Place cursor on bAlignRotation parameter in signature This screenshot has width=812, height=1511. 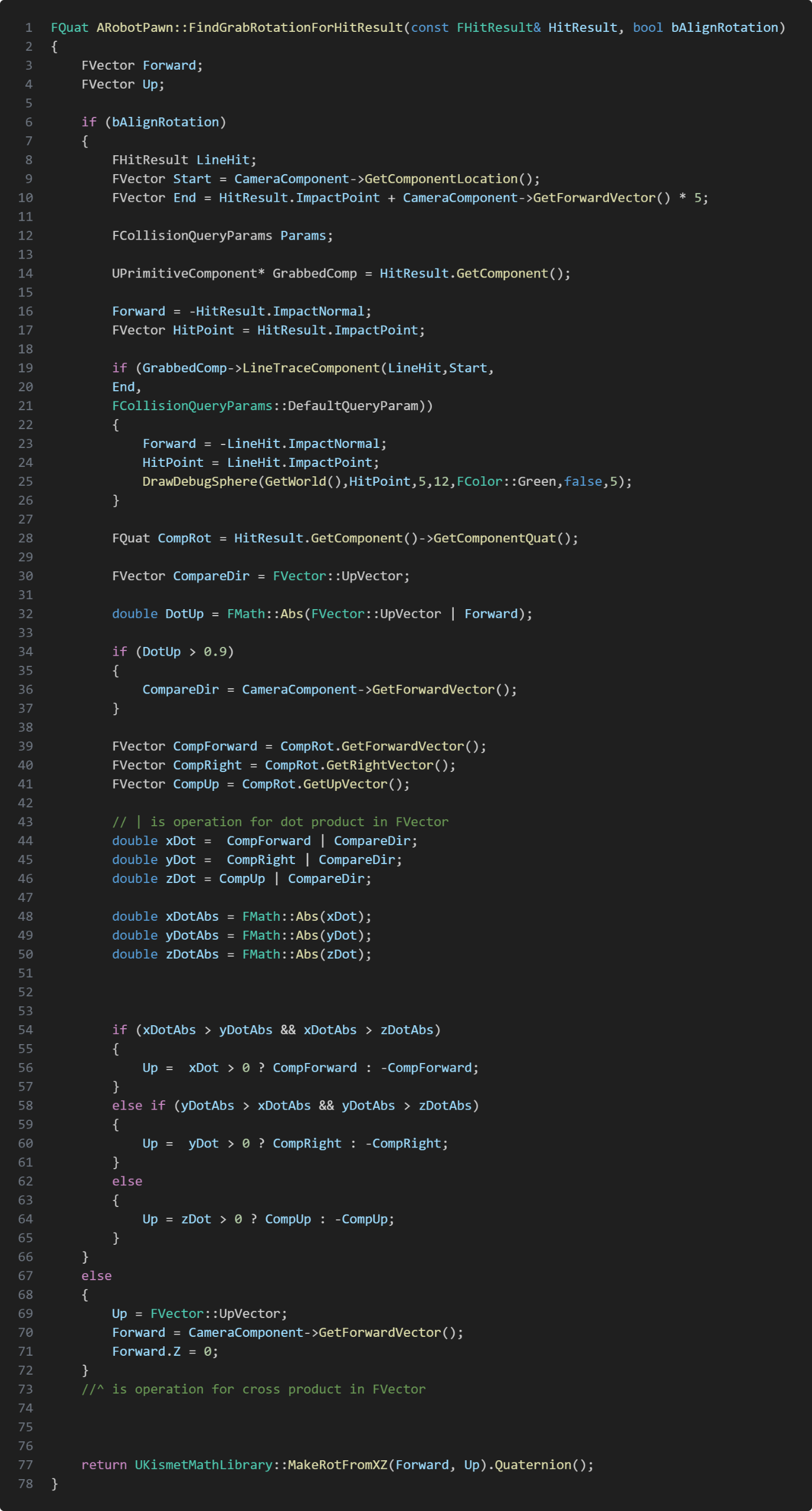coord(724,28)
